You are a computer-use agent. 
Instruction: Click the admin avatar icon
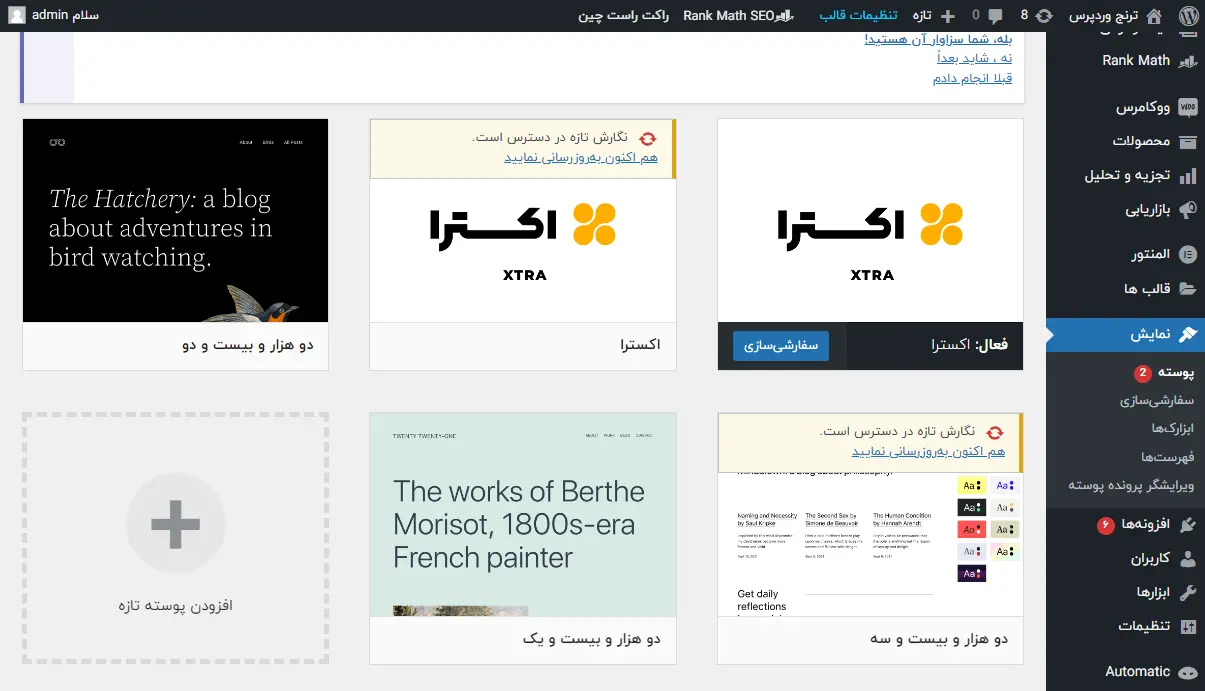[x=17, y=16]
